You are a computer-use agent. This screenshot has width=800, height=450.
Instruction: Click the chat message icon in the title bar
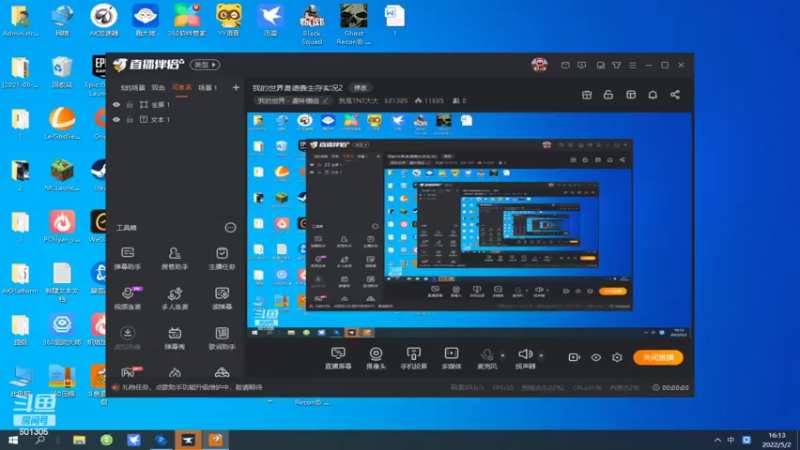pos(582,65)
